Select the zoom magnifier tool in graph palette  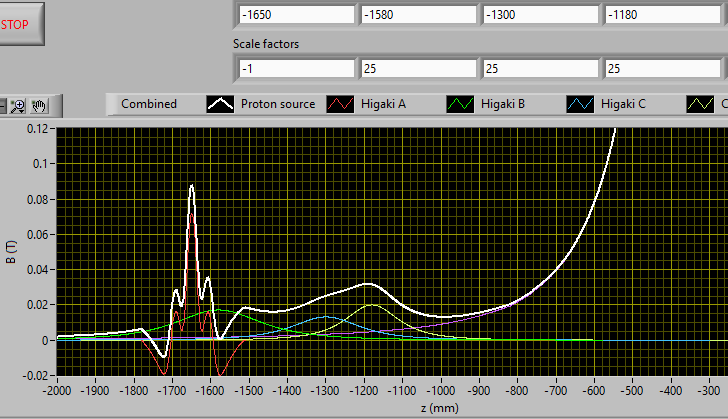(x=18, y=104)
